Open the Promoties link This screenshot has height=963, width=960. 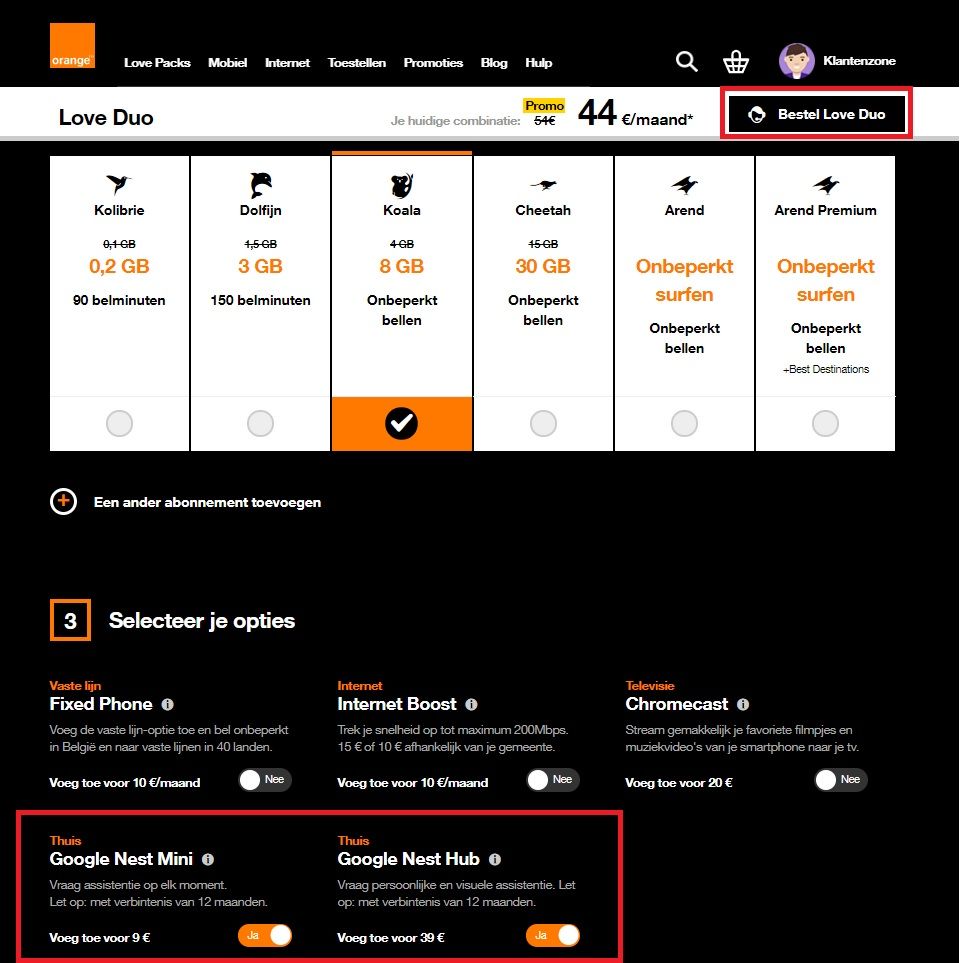click(433, 63)
